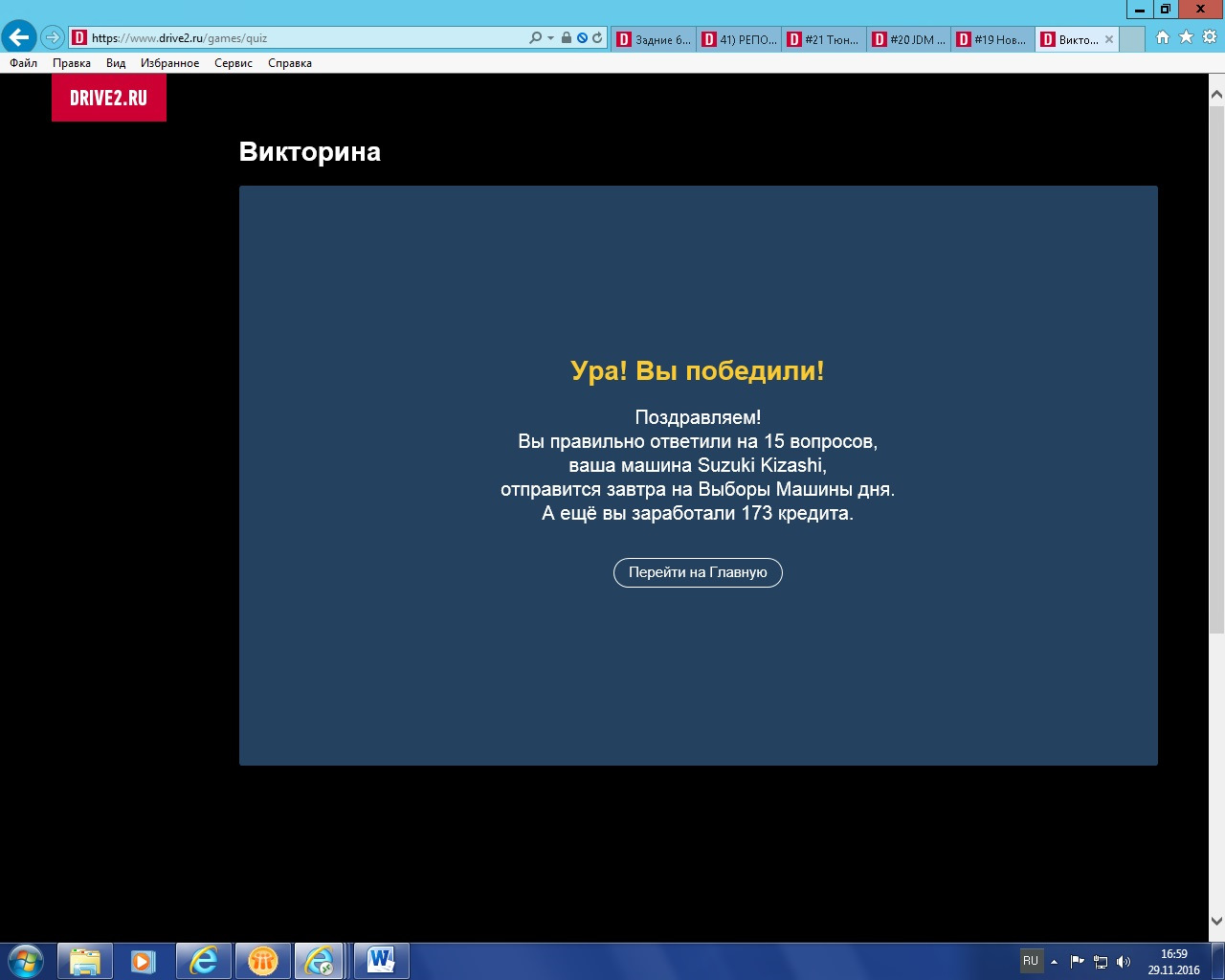Open a new blank tab
This screenshot has height=980, width=1225.
coord(1132,39)
